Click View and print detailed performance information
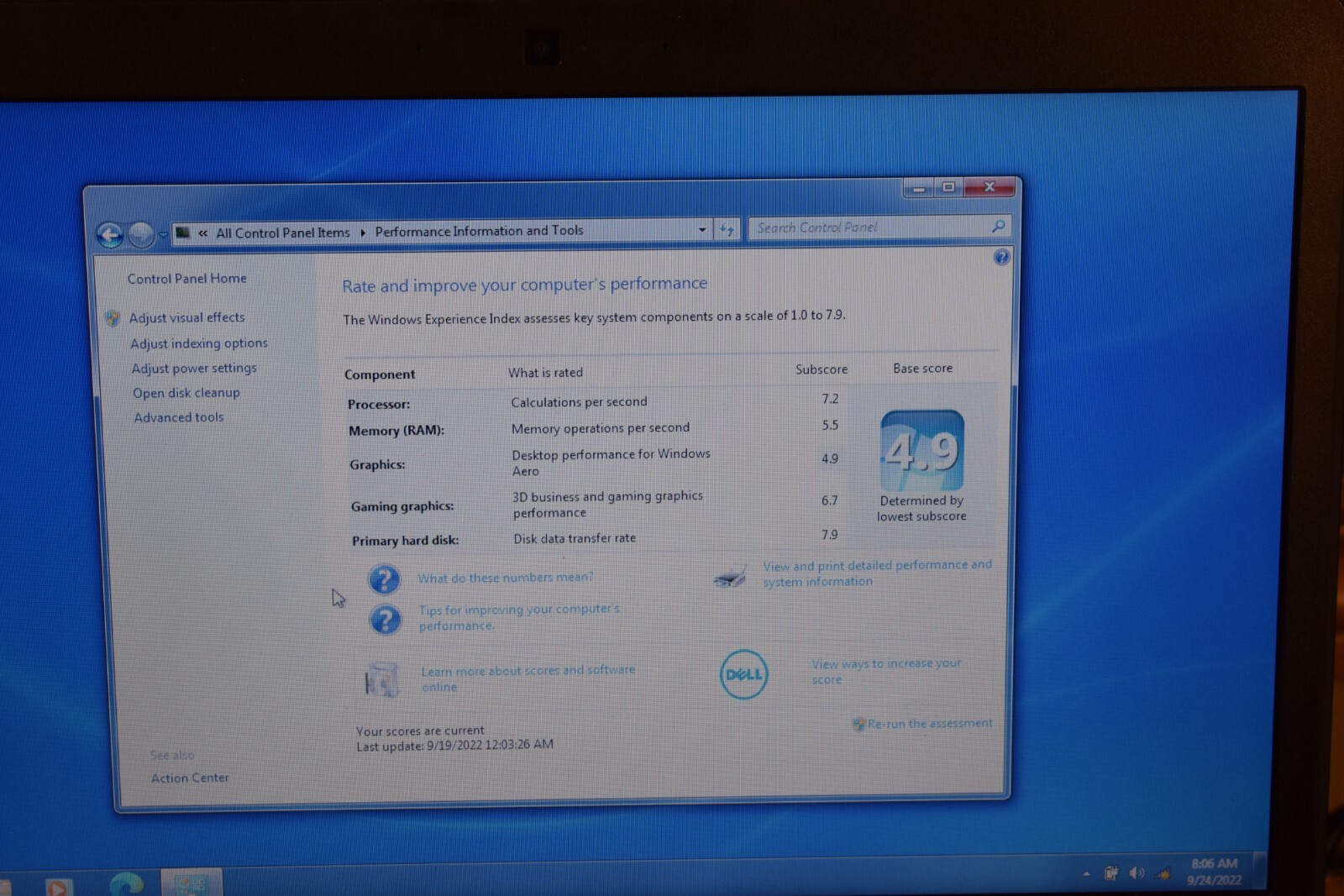This screenshot has height=896, width=1344. coord(877,573)
